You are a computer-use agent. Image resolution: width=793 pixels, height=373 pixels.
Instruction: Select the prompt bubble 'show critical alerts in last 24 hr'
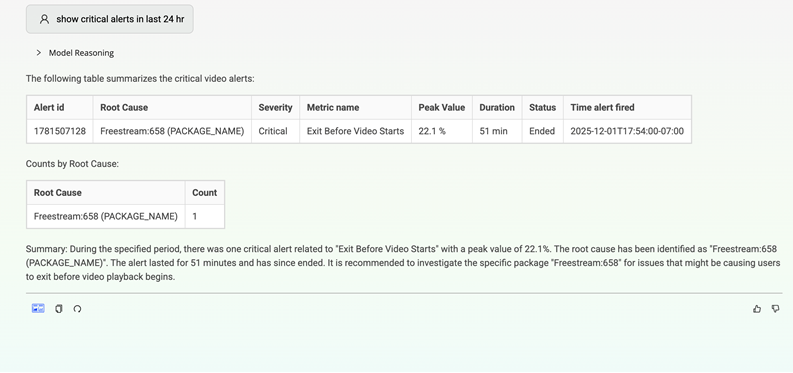click(x=110, y=19)
